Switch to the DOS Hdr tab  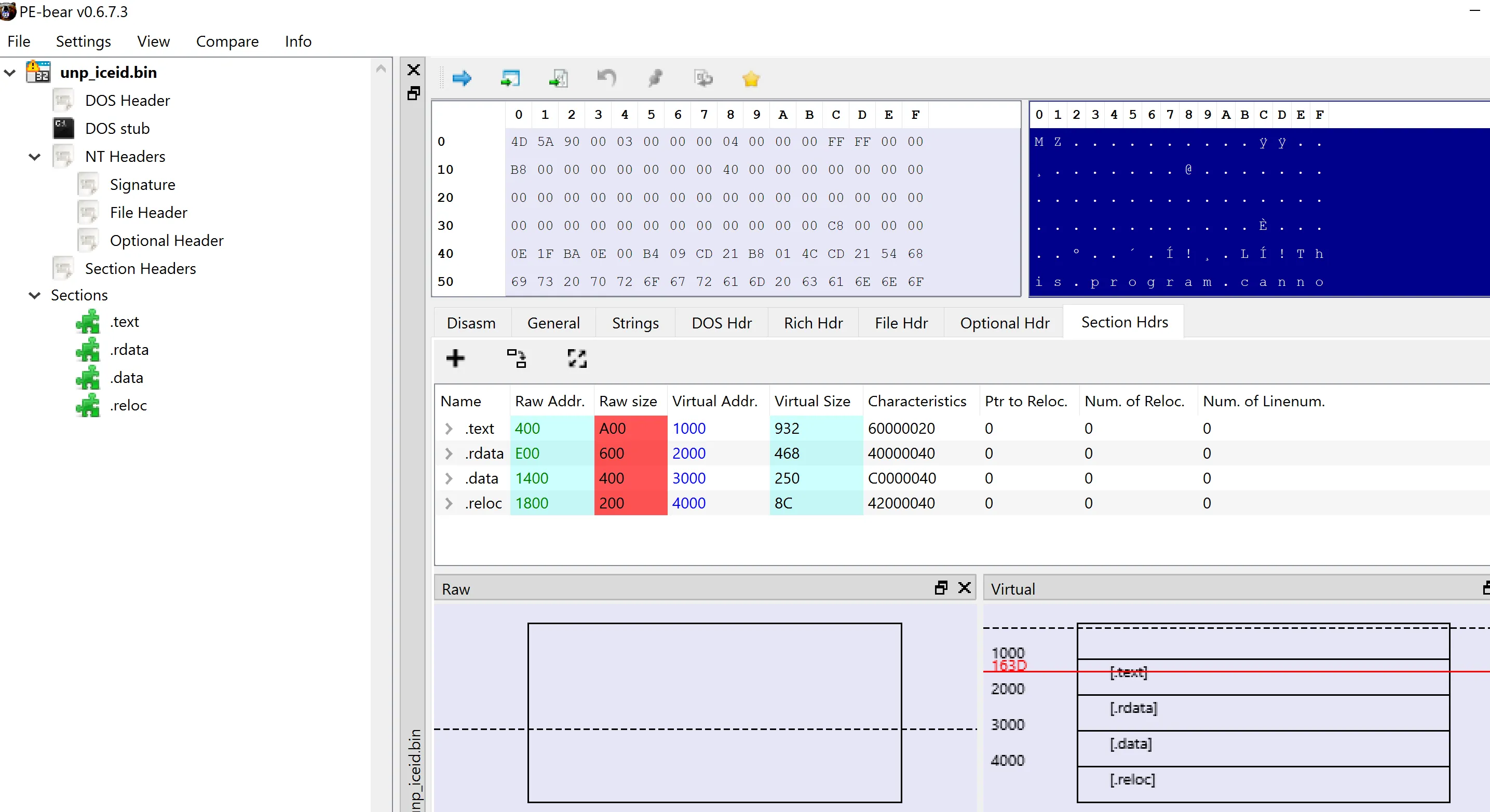(721, 323)
